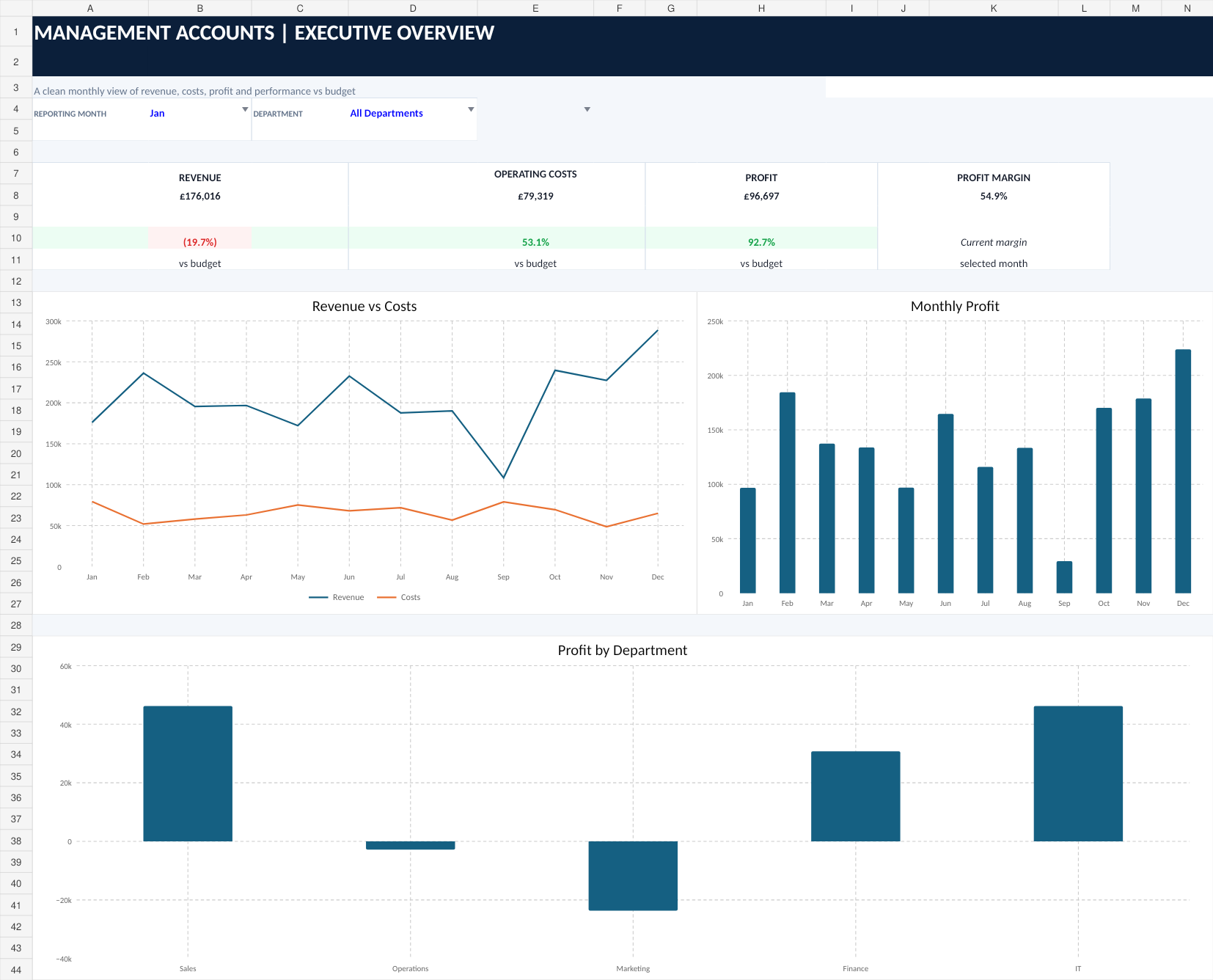Viewport: 1213px width, 980px height.
Task: Click the 'Marketing' axis label
Action: click(x=633, y=969)
